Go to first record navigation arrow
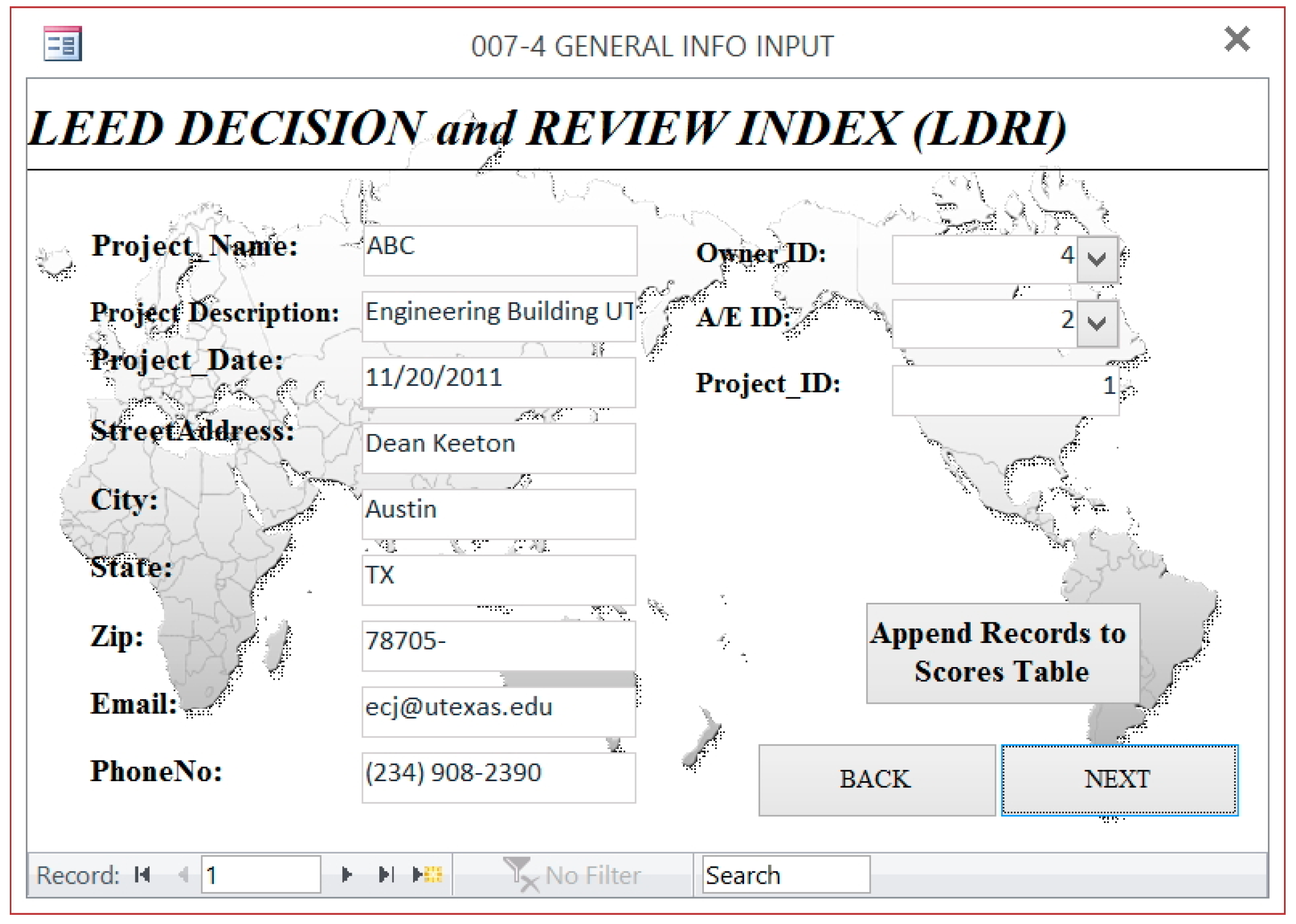Viewport: 1296px width, 924px height. coord(142,875)
